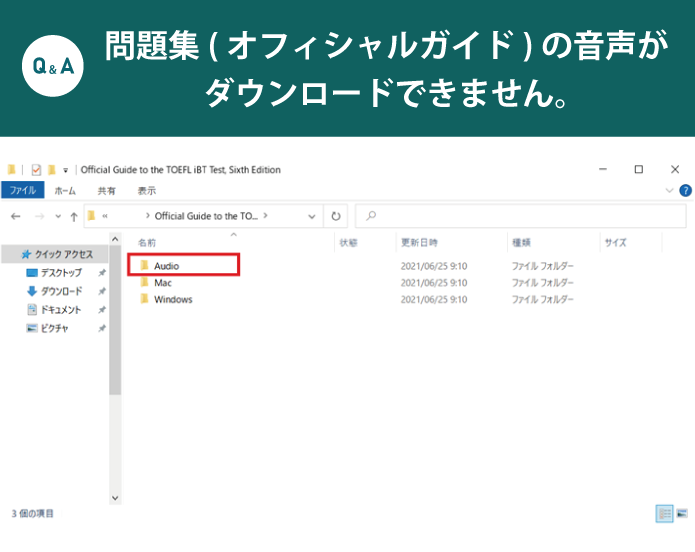Select the ダウンロード arrow icon
The width and height of the screenshot is (695, 552).
32,291
